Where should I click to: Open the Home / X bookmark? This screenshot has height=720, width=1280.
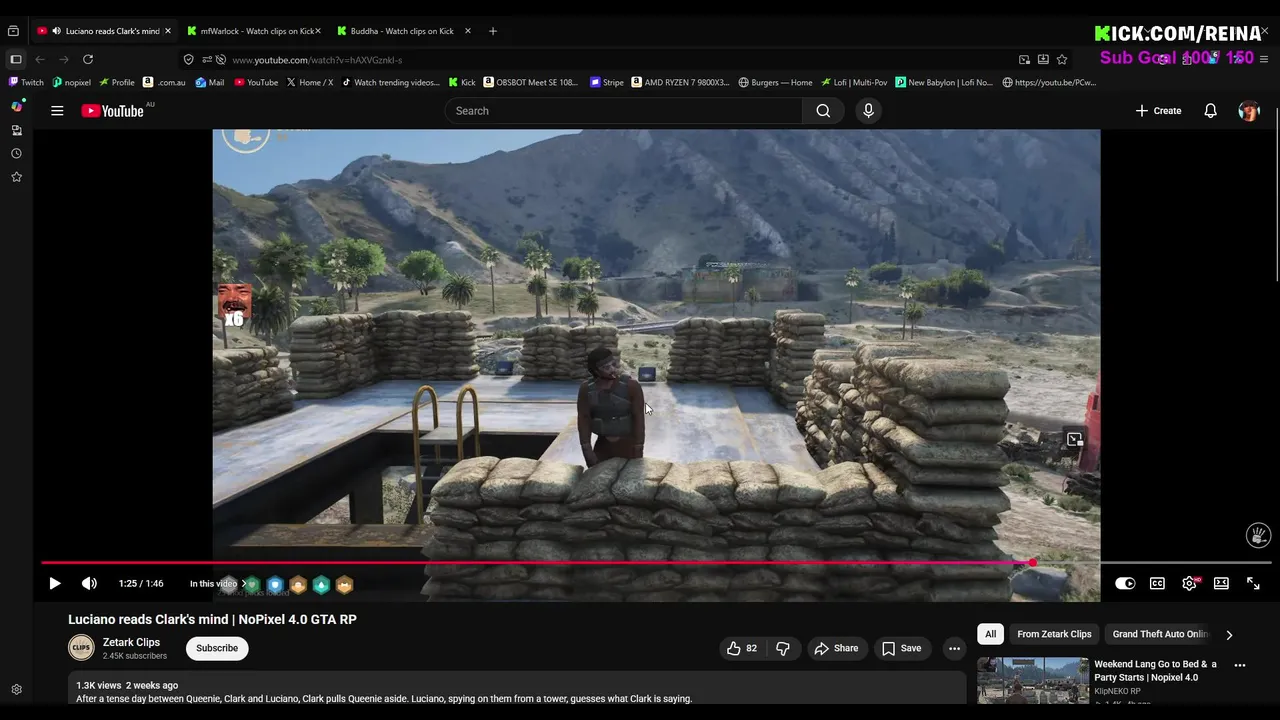pyautogui.click(x=310, y=82)
